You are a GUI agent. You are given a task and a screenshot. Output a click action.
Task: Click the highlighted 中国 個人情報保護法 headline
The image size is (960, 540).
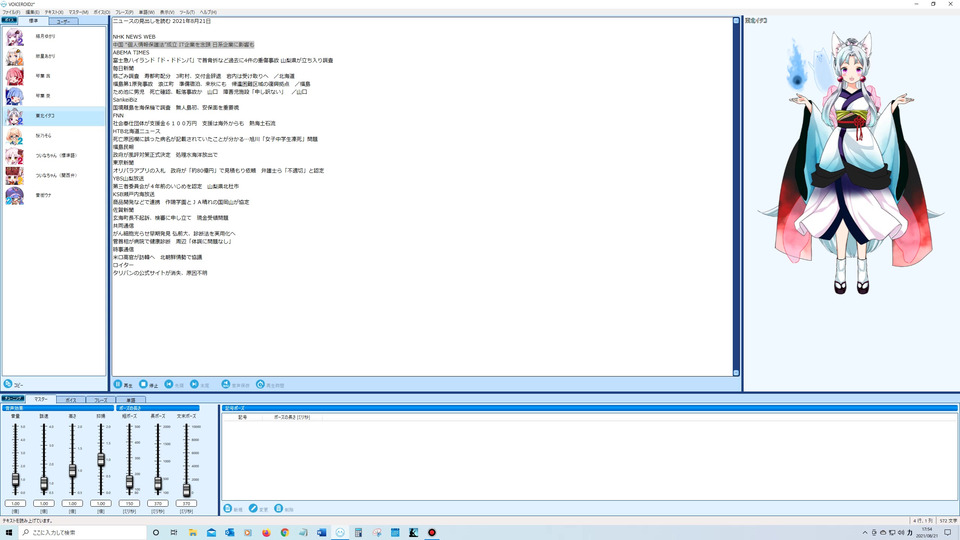(x=183, y=45)
